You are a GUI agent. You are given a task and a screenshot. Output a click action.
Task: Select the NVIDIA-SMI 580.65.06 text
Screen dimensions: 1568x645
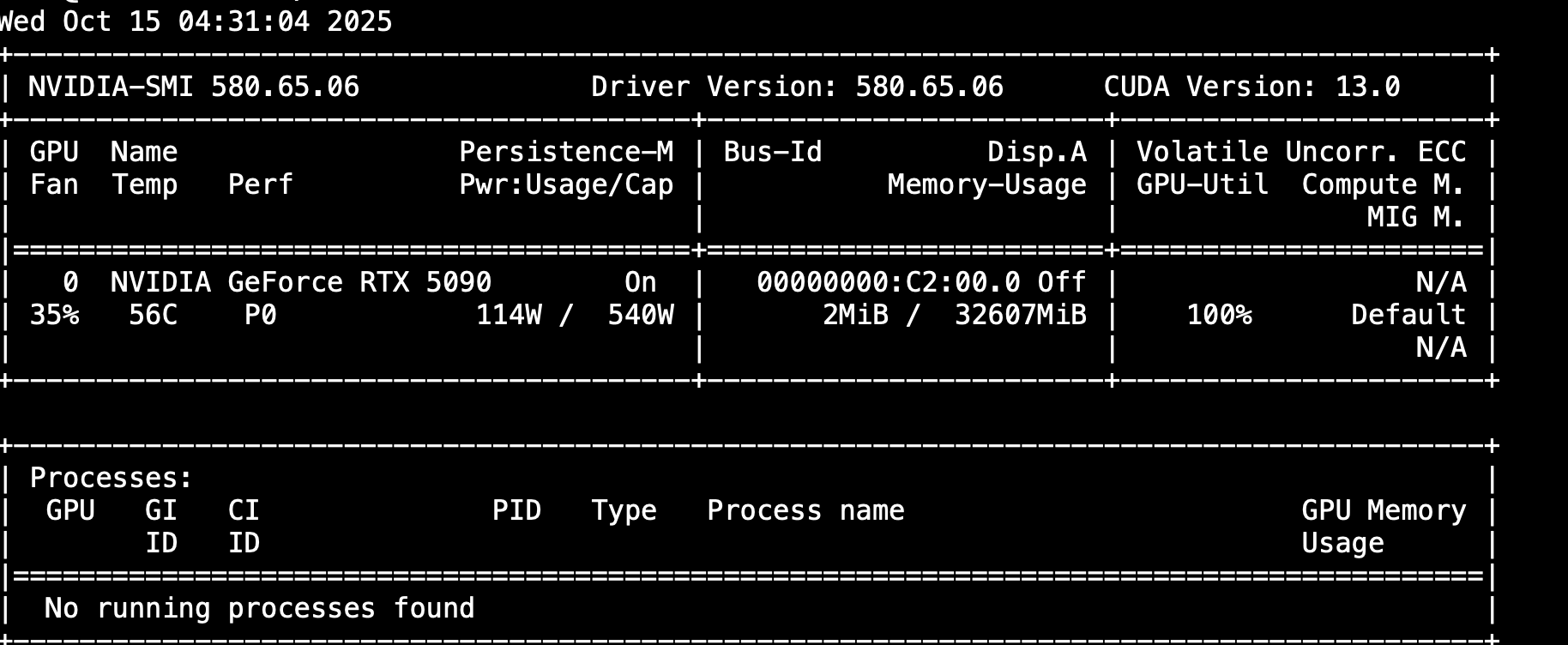[x=194, y=87]
